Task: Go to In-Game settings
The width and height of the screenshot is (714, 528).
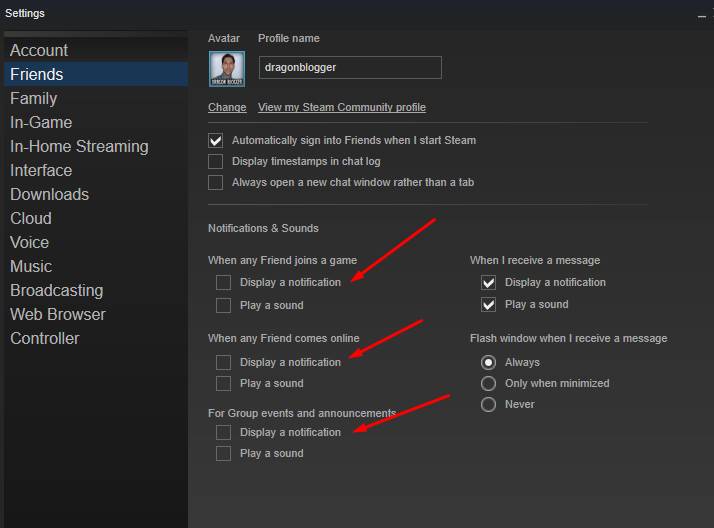Action: pos(96,122)
